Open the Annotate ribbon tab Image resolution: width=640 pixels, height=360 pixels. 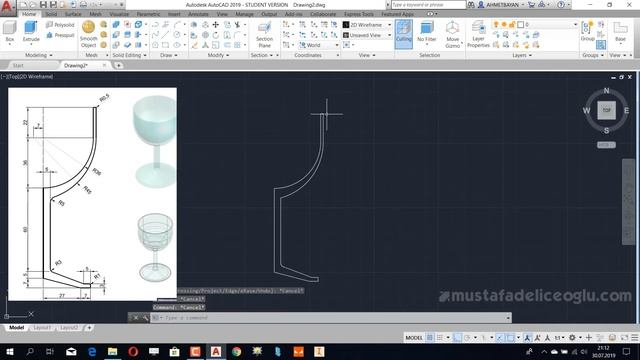pos(198,14)
